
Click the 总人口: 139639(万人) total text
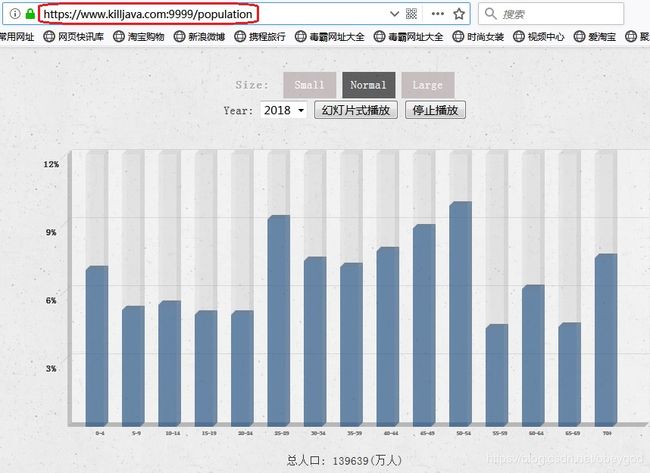344,460
